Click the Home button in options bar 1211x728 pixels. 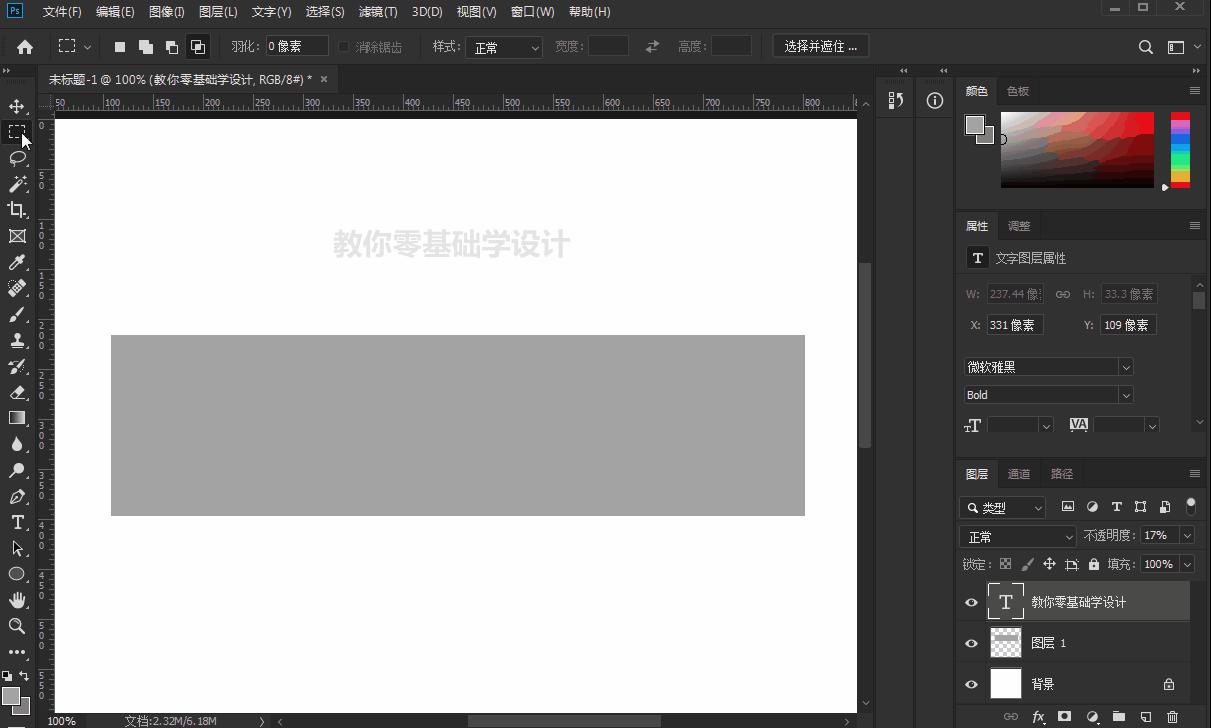(24, 45)
